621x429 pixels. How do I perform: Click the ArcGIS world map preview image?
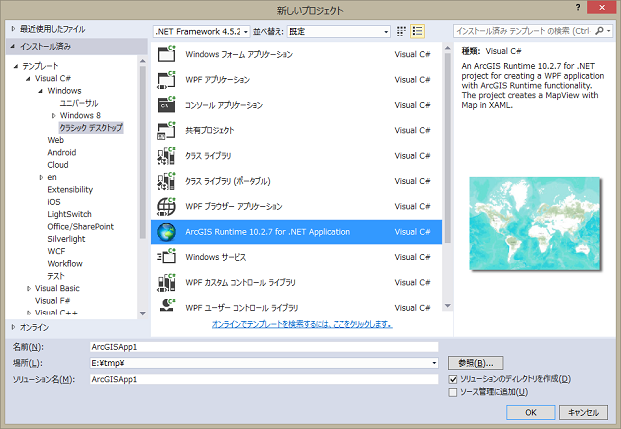click(535, 223)
